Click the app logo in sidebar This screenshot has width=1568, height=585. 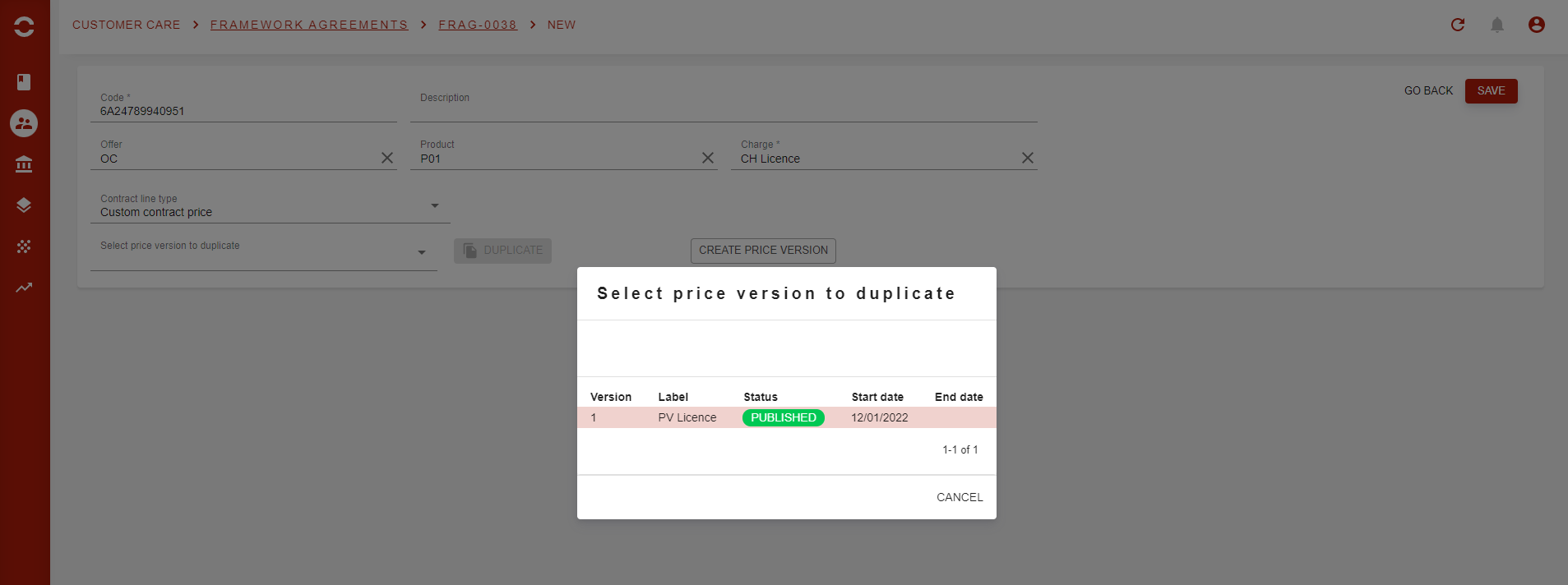coord(24,26)
